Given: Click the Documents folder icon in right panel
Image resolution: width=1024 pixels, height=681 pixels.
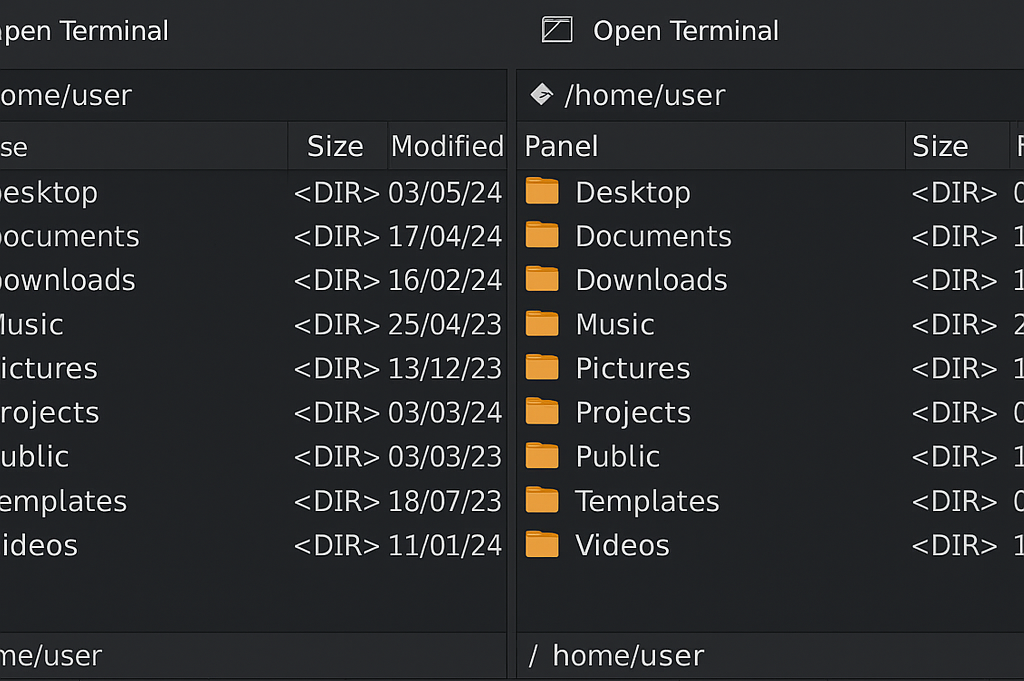Looking at the screenshot, I should coord(542,235).
